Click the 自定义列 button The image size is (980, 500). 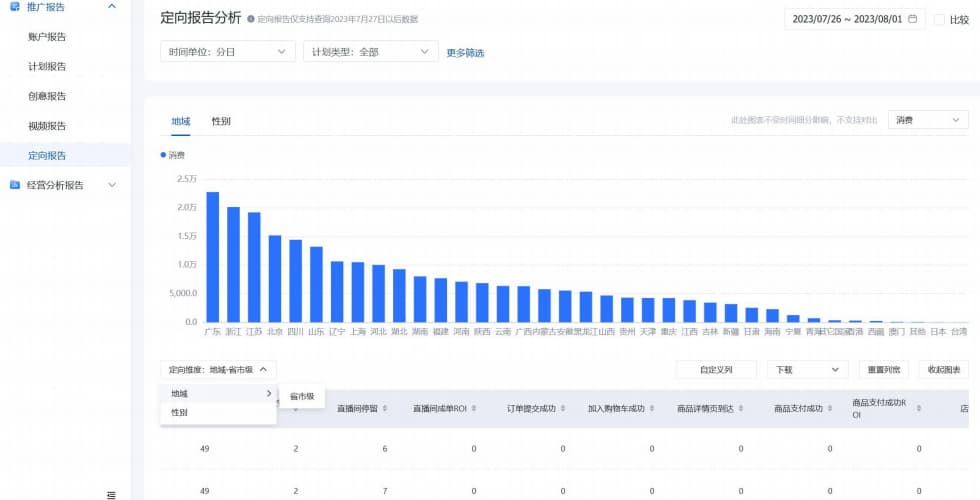(x=716, y=370)
